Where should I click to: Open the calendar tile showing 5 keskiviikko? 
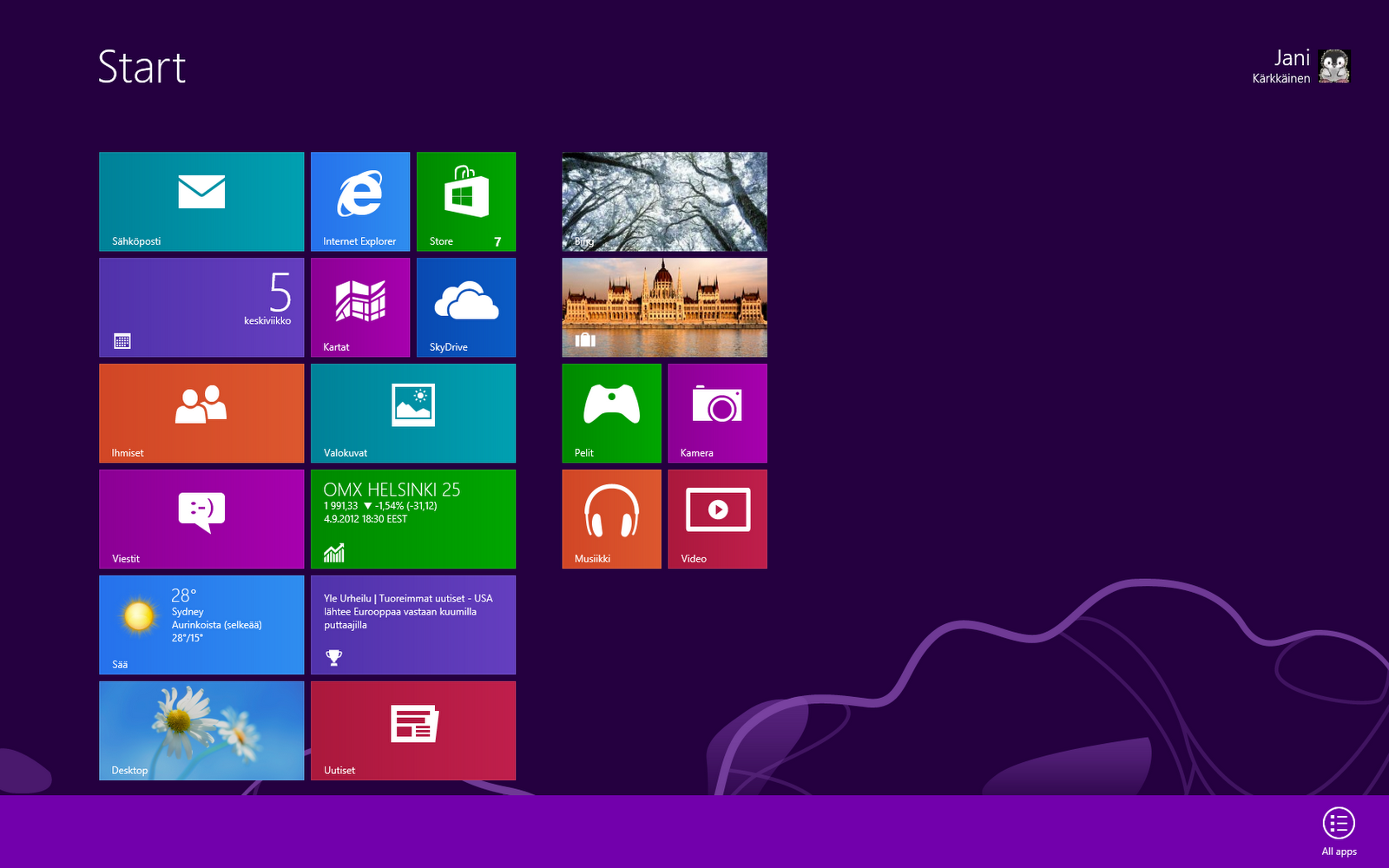pos(201,307)
